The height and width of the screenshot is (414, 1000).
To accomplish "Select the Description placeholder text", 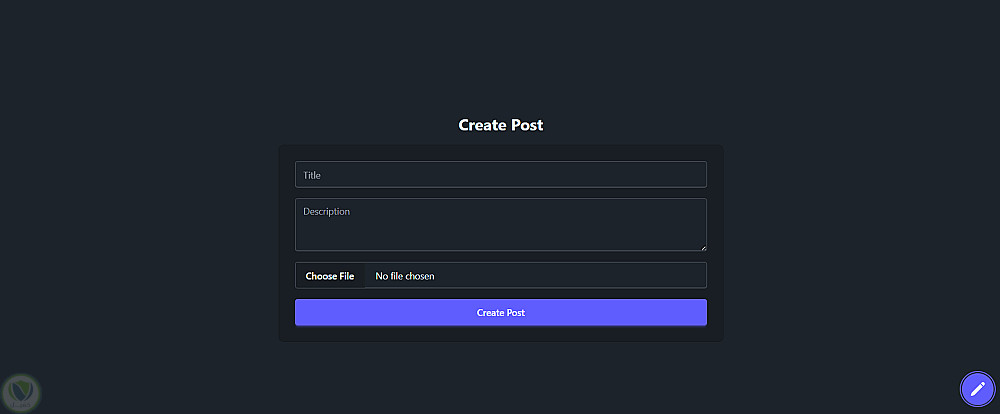I will [x=327, y=212].
